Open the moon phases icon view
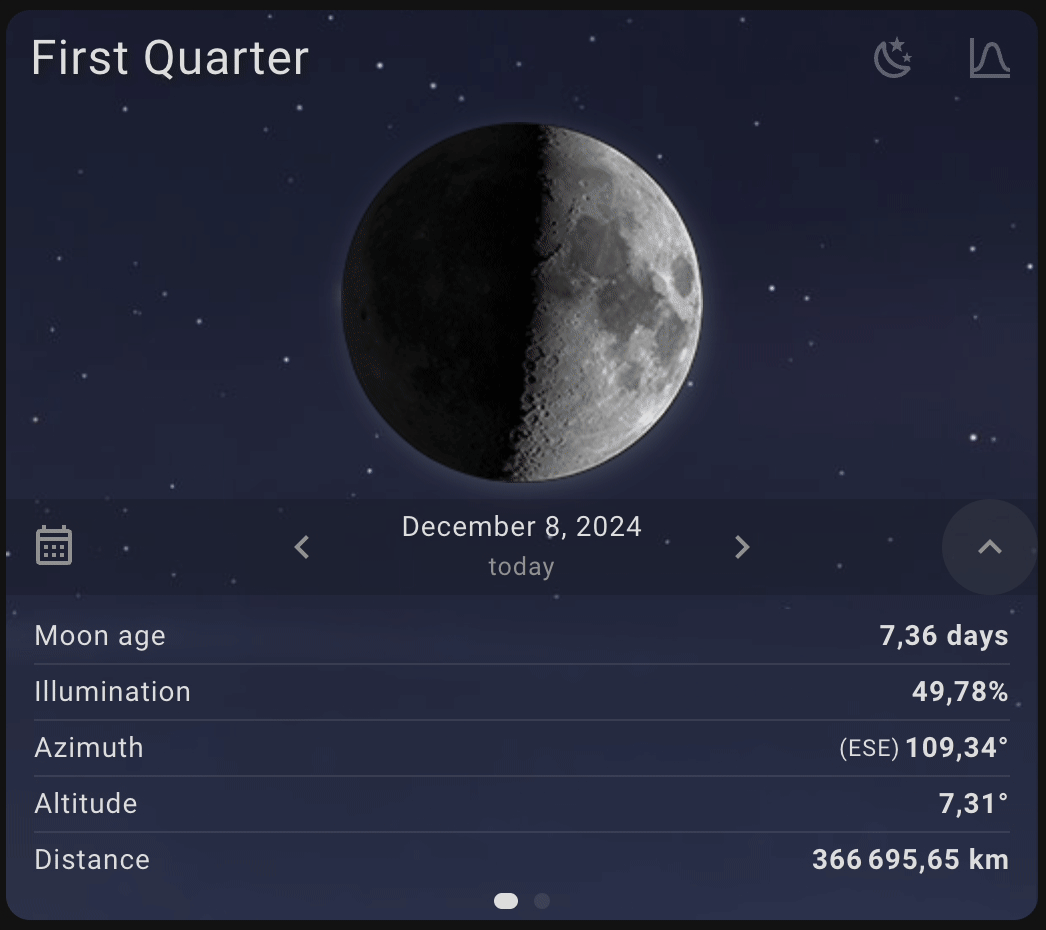The height and width of the screenshot is (930, 1046). (893, 58)
